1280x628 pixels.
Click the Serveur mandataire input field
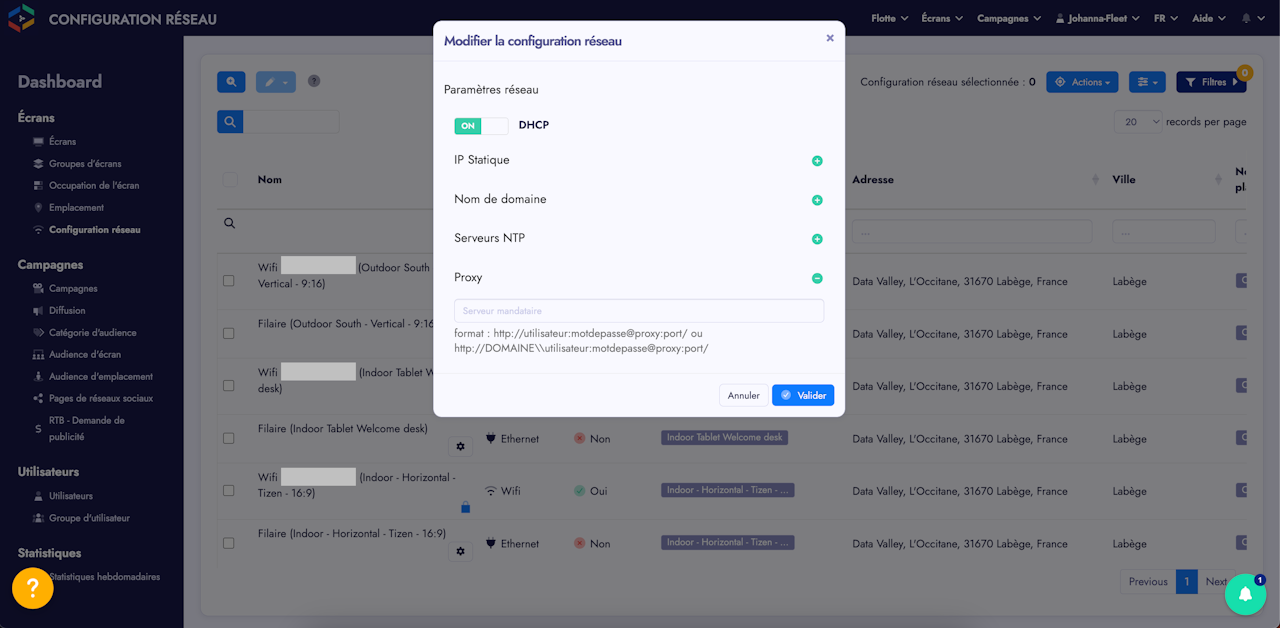[x=639, y=311]
